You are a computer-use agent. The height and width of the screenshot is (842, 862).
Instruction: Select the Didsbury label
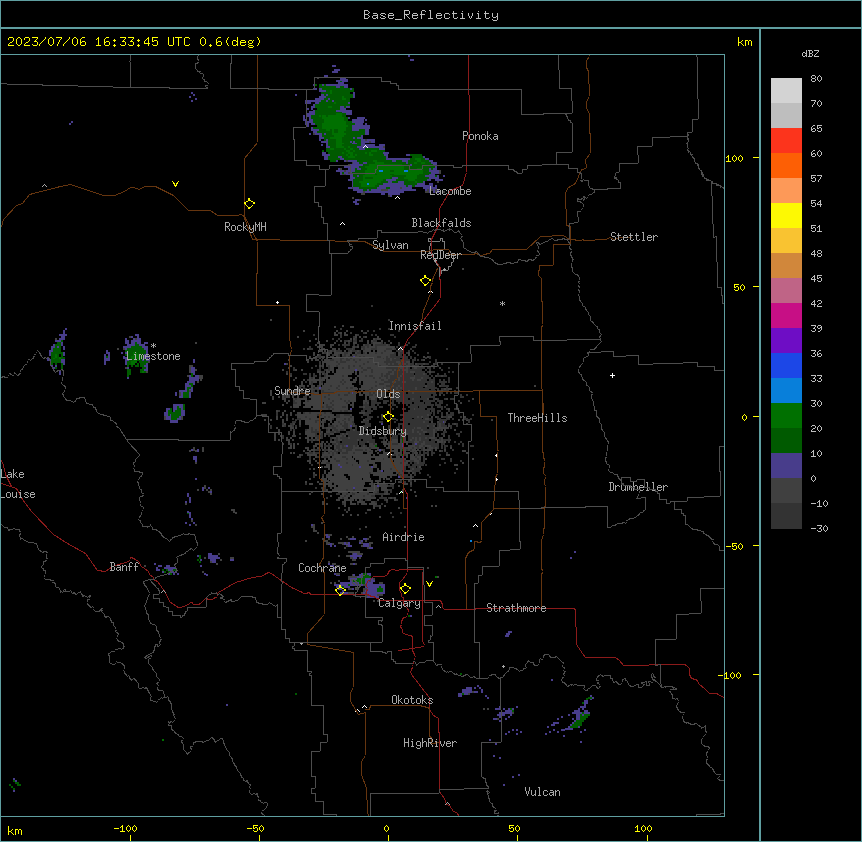click(383, 431)
